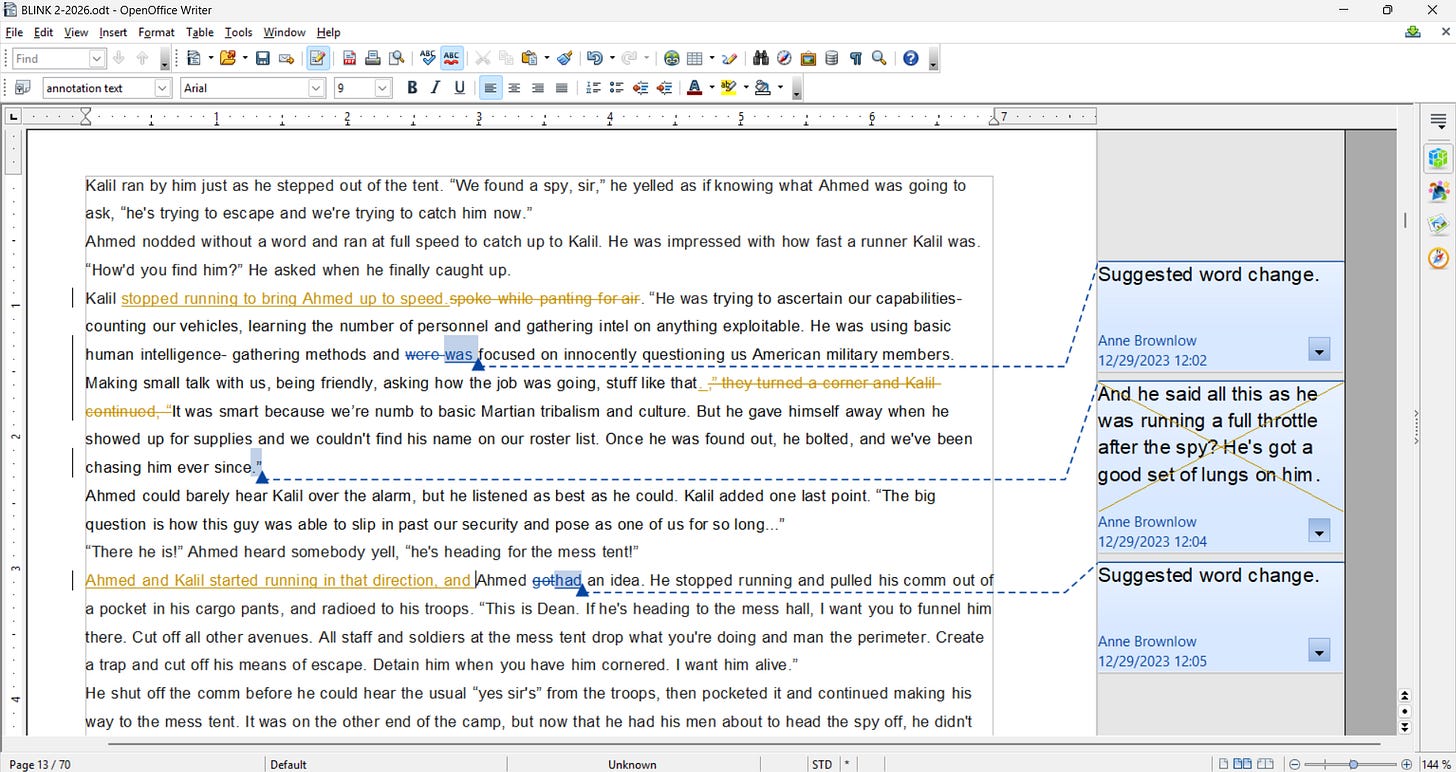Open comment menu arrow dated 12/29/2023 12:05
The width and height of the screenshot is (1456, 772).
tap(1319, 651)
